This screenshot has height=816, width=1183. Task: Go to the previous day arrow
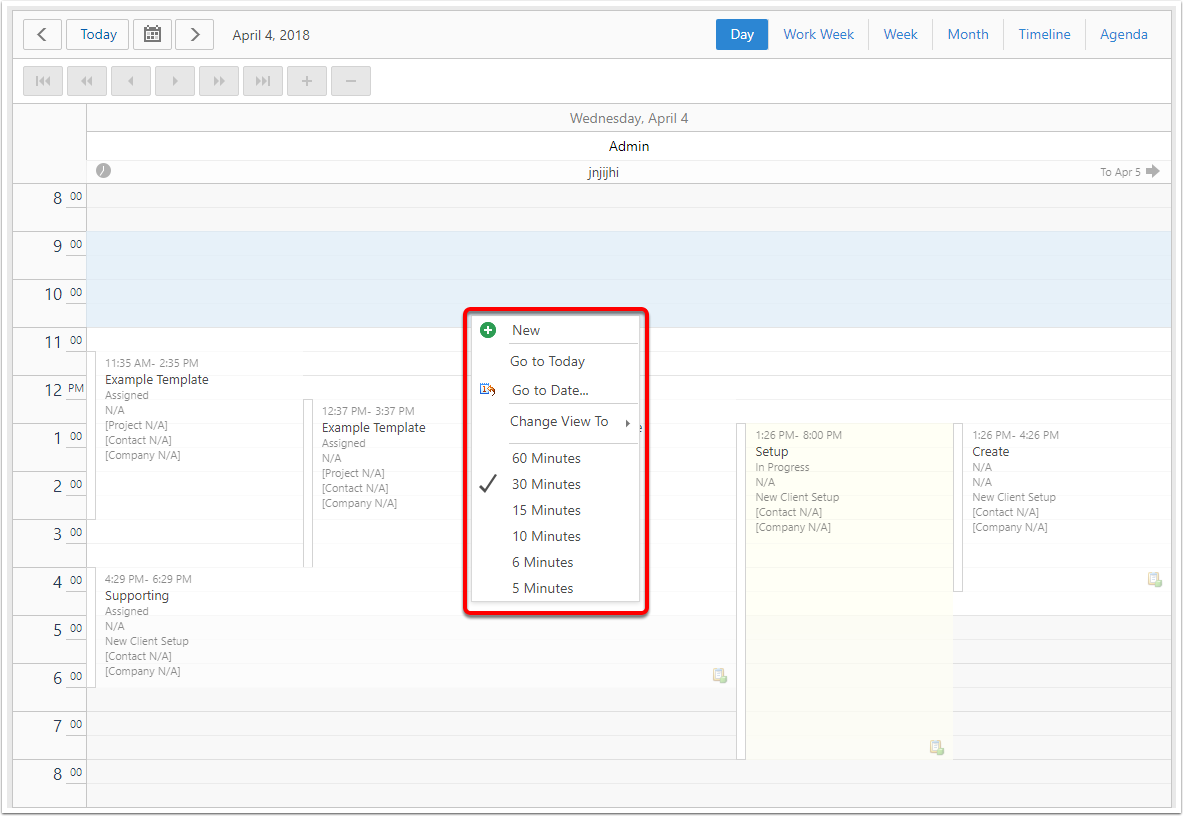click(x=42, y=35)
